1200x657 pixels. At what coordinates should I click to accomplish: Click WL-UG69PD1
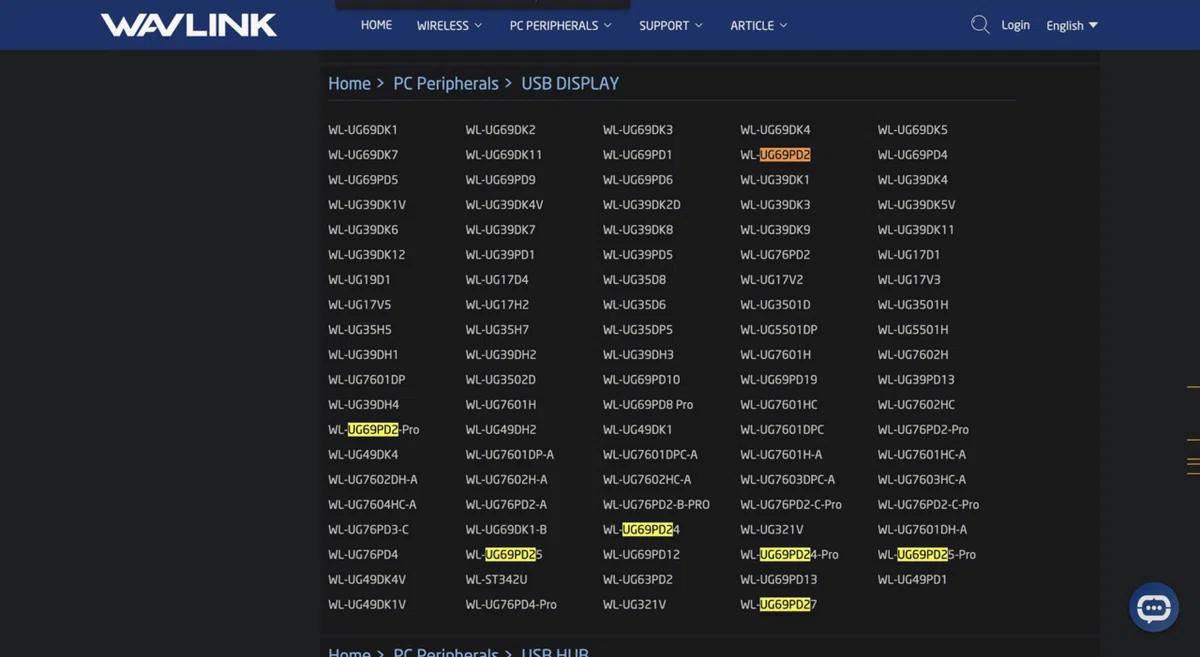coord(638,155)
